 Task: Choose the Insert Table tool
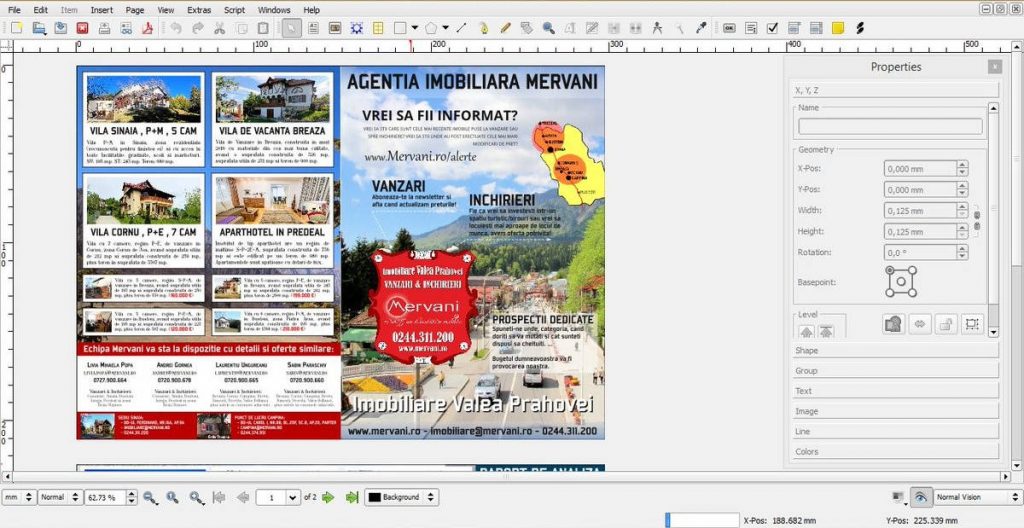[x=379, y=28]
